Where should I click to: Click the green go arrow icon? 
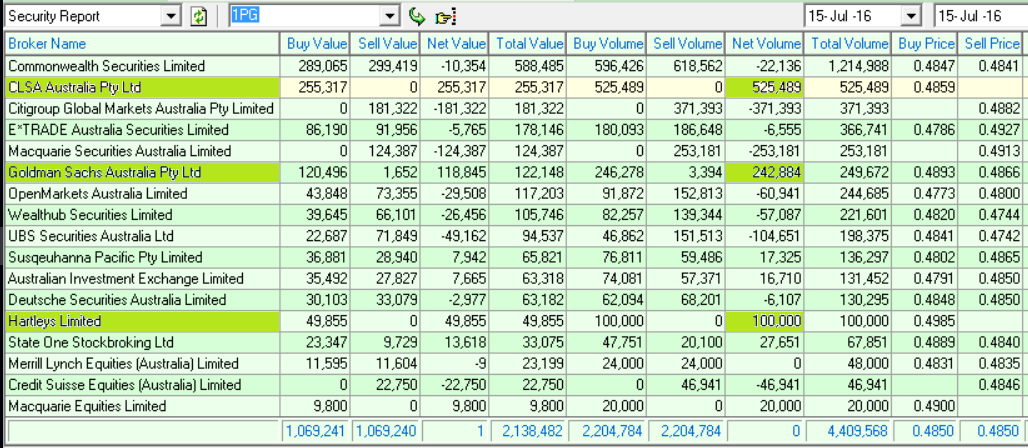point(416,16)
